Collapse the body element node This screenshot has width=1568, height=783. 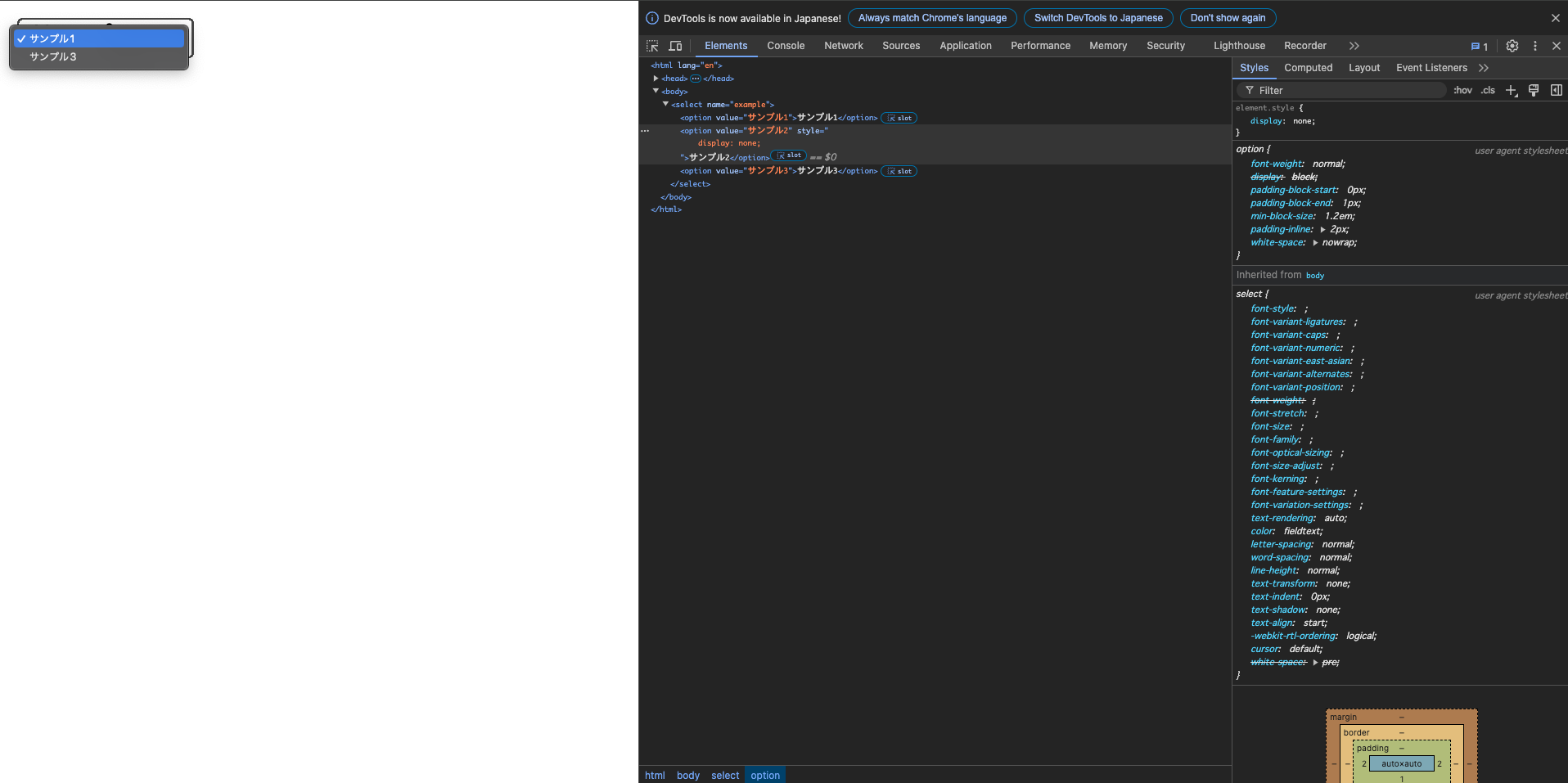click(656, 91)
